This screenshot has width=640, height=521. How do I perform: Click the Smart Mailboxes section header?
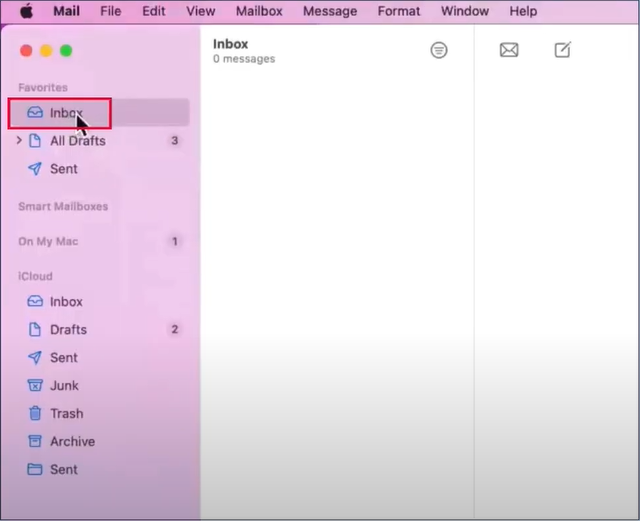click(63, 206)
